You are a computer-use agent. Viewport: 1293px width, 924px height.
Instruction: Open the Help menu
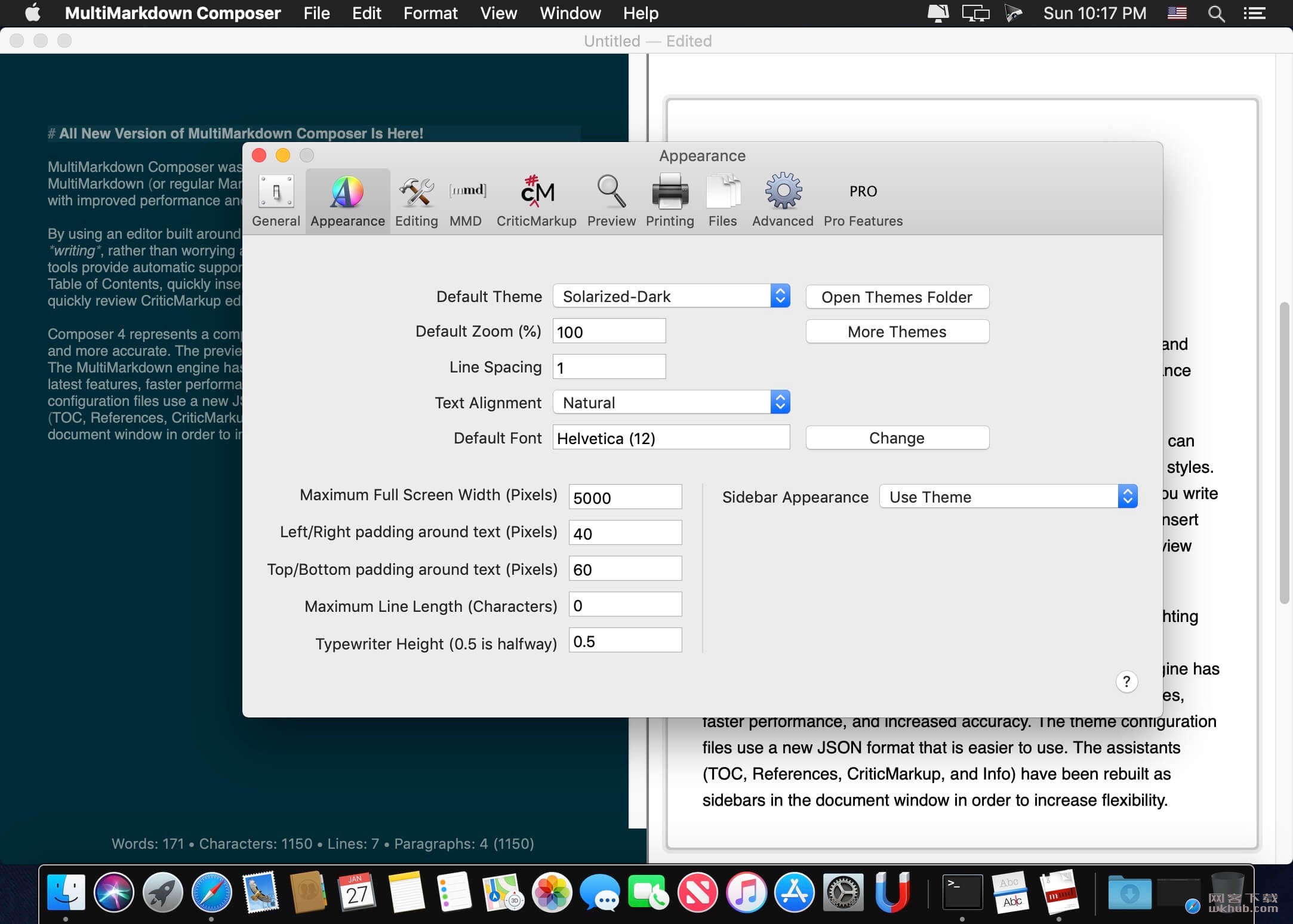(641, 13)
